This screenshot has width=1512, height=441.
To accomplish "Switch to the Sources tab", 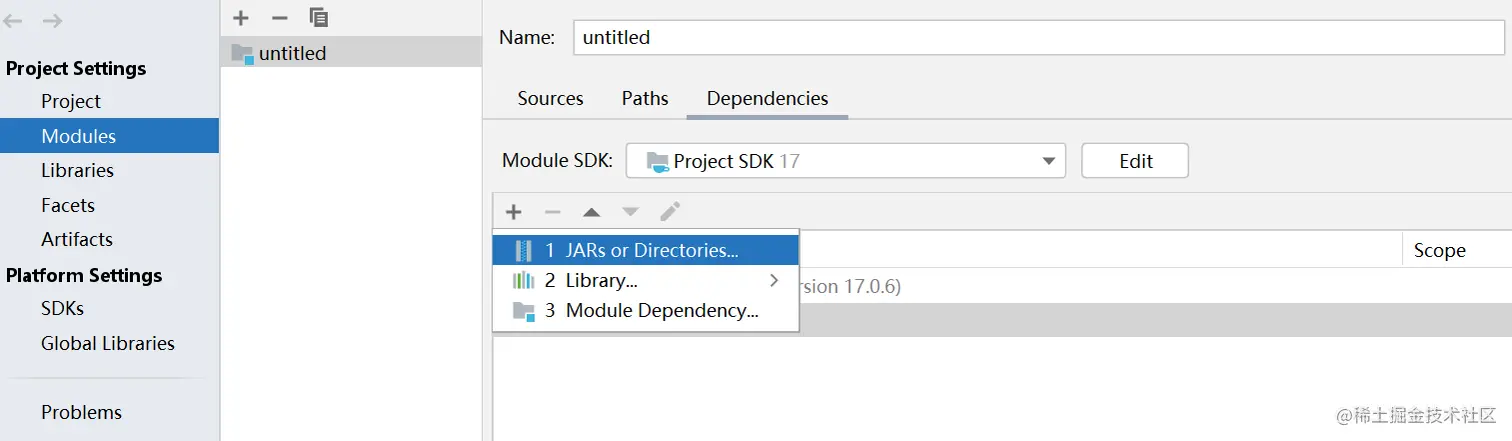I will pyautogui.click(x=550, y=99).
